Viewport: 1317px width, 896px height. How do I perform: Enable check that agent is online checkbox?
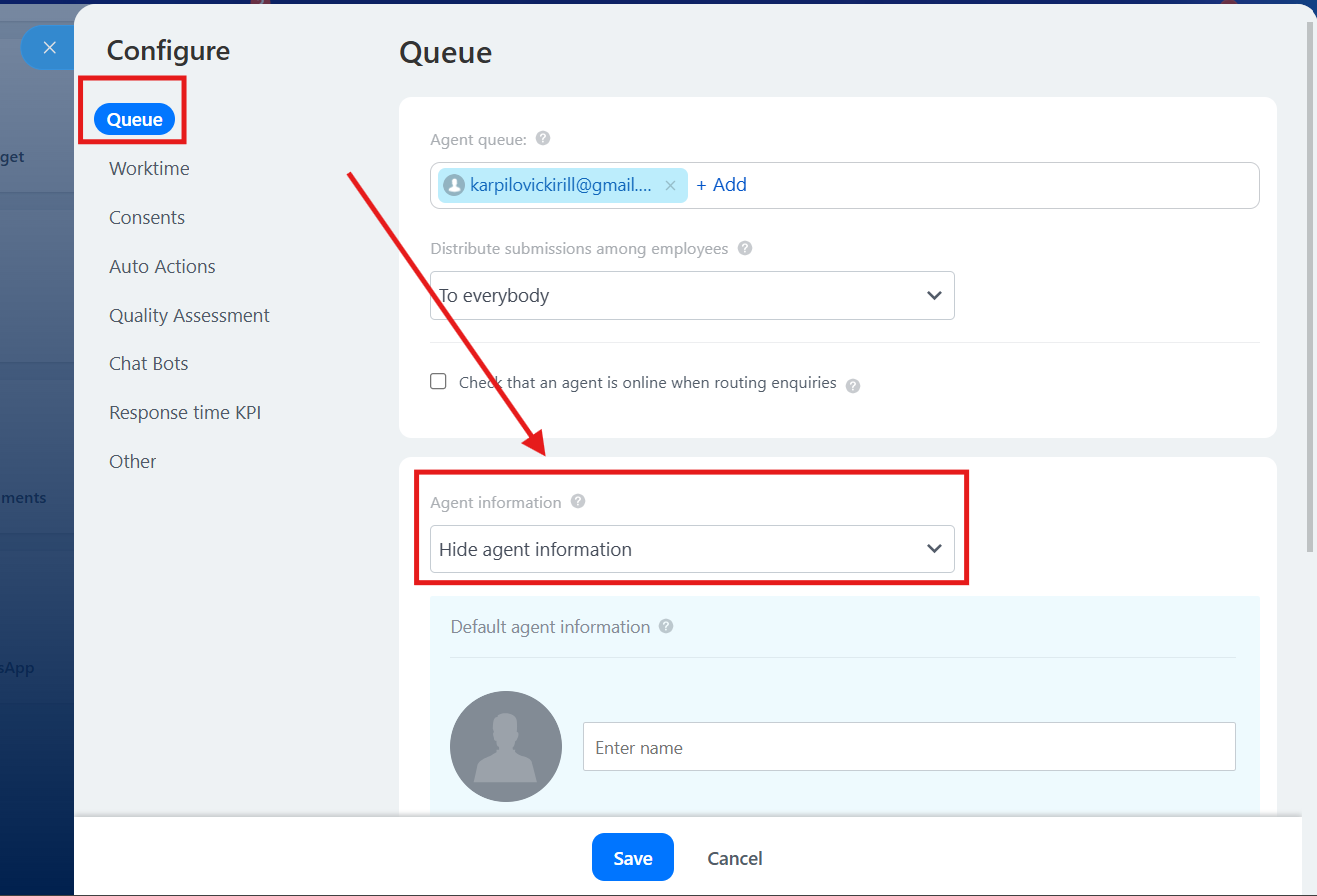[x=438, y=382]
